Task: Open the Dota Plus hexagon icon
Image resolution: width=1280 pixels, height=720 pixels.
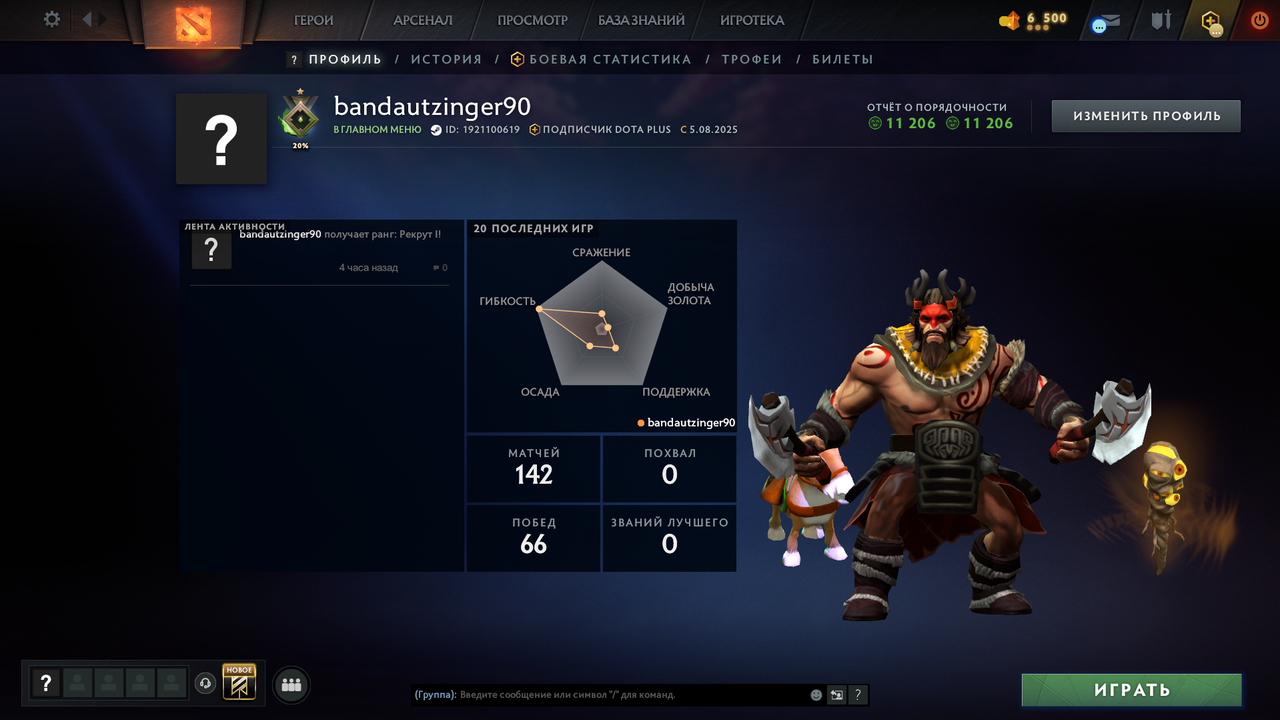Action: (x=1211, y=21)
